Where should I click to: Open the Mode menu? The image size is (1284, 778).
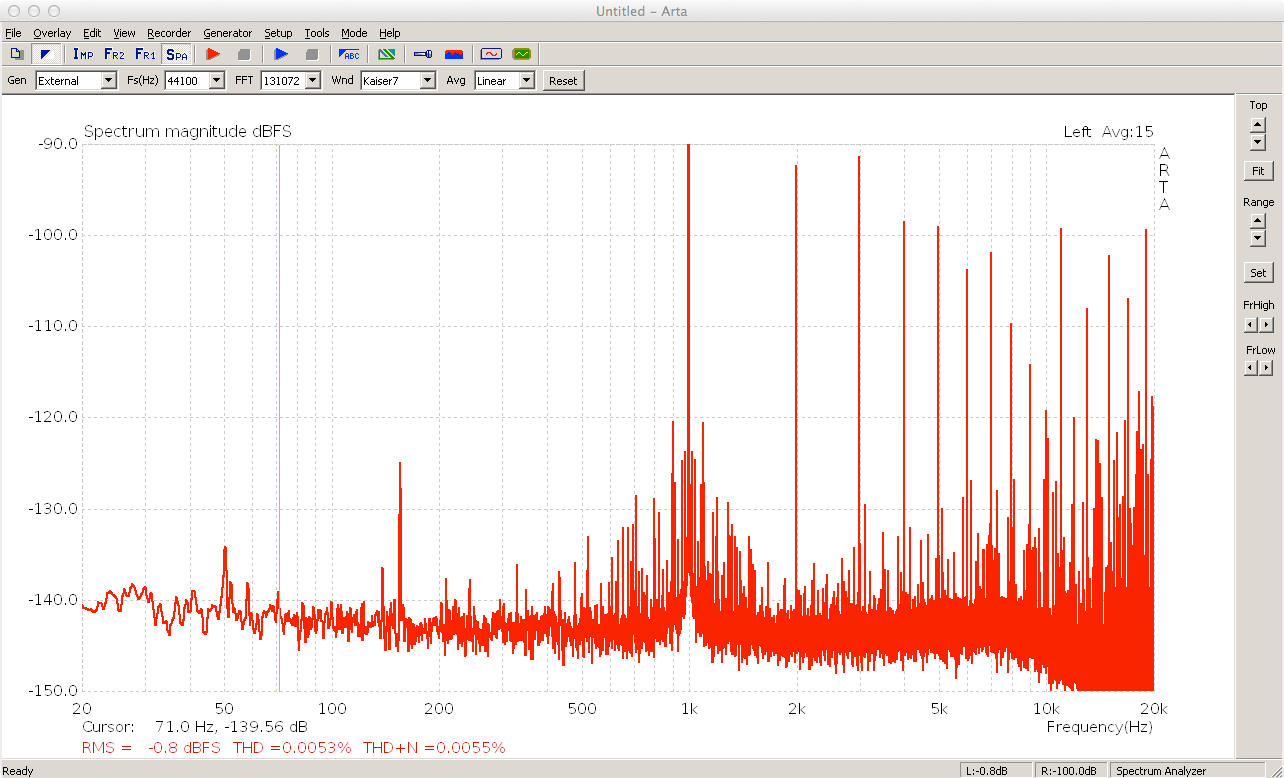[x=354, y=33]
